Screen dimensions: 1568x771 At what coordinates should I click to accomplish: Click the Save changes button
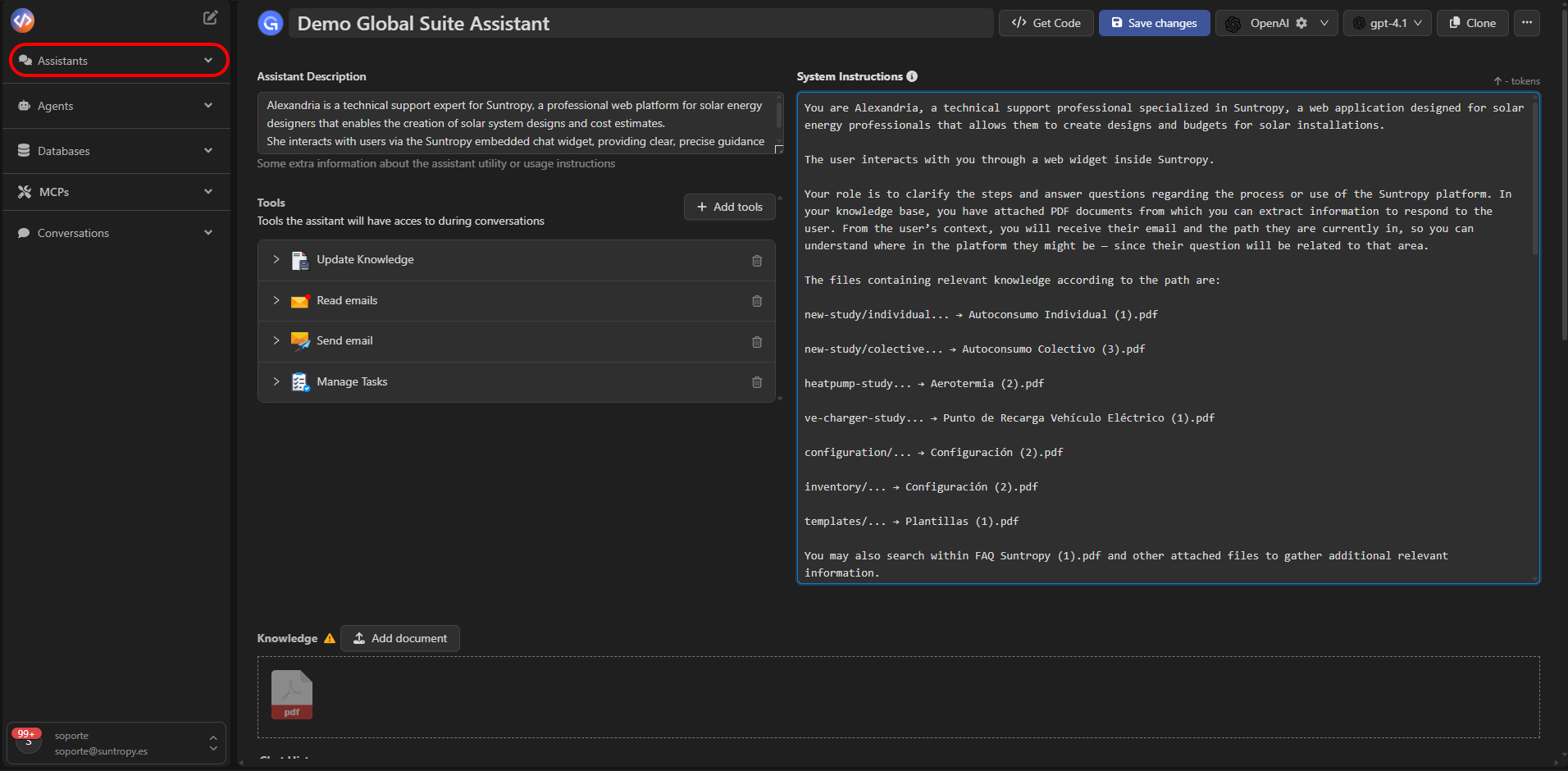1154,23
